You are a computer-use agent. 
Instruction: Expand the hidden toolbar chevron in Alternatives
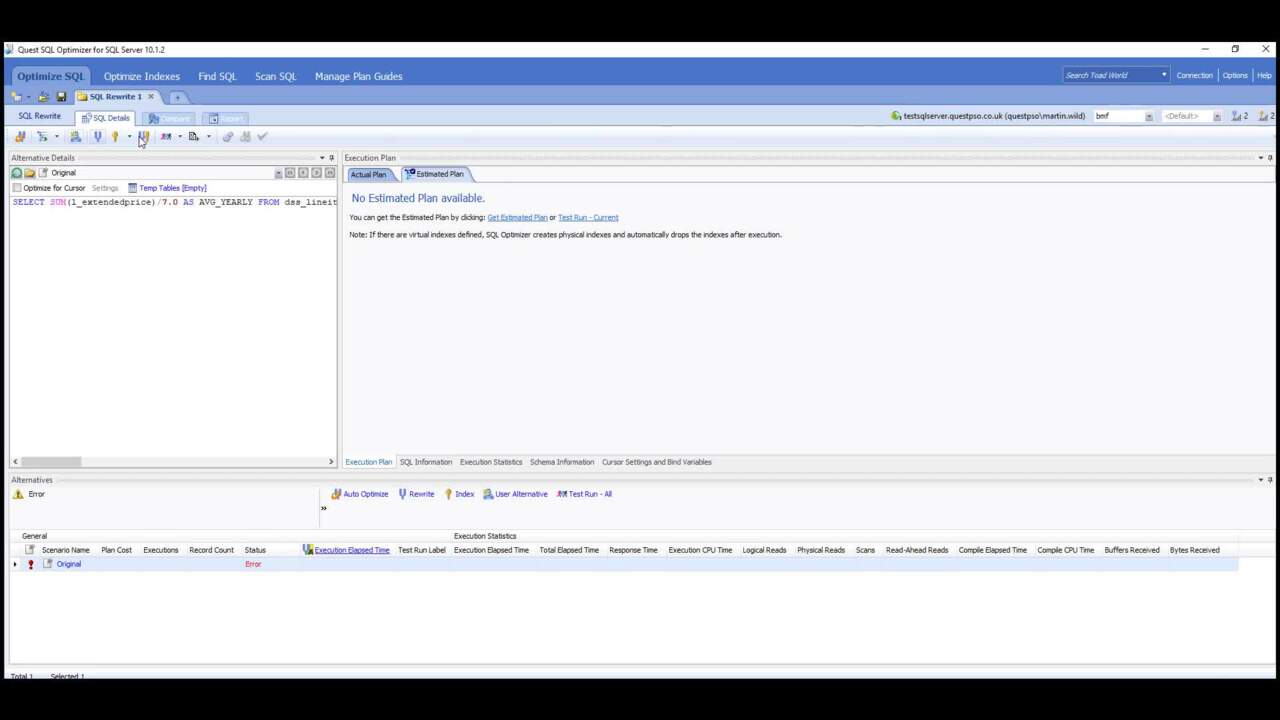(x=323, y=509)
